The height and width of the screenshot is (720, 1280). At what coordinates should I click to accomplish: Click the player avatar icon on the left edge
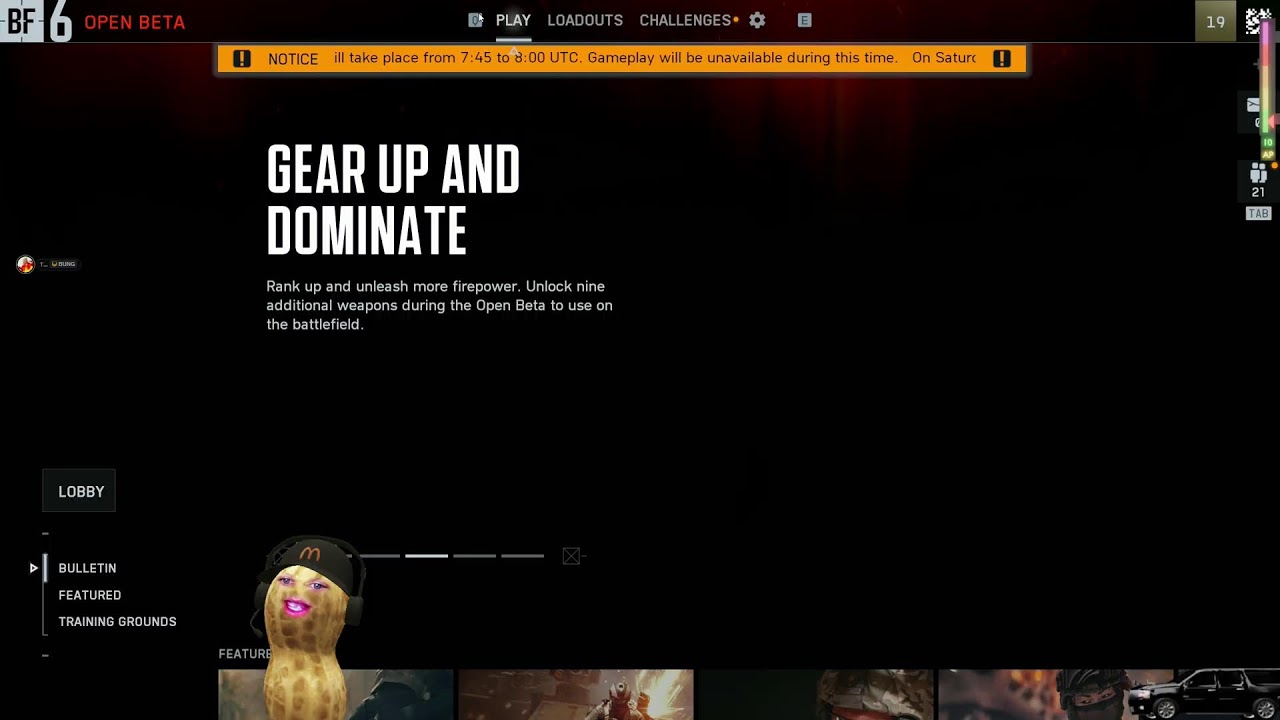[26, 264]
